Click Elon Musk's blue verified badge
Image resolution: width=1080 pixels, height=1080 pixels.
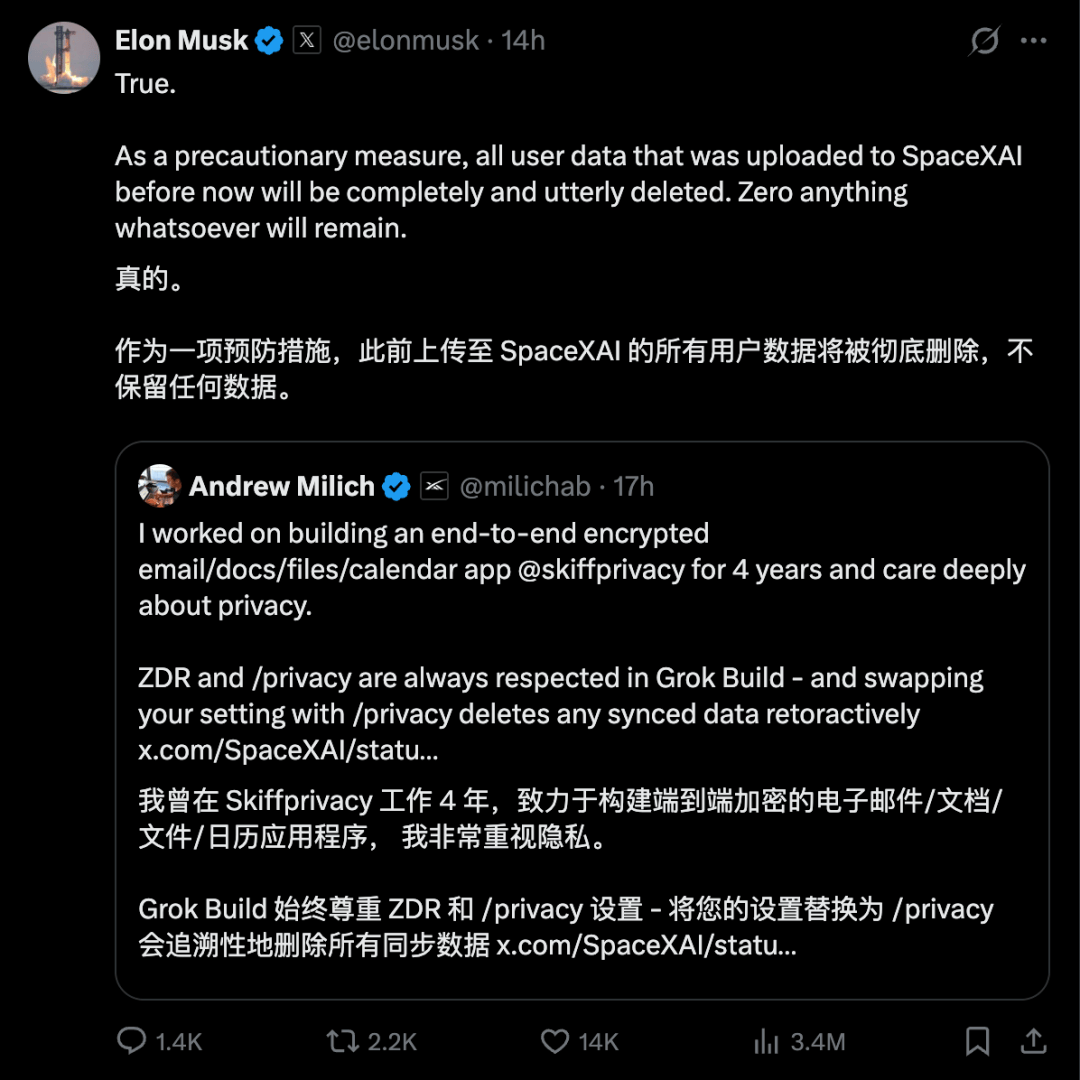pos(269,41)
